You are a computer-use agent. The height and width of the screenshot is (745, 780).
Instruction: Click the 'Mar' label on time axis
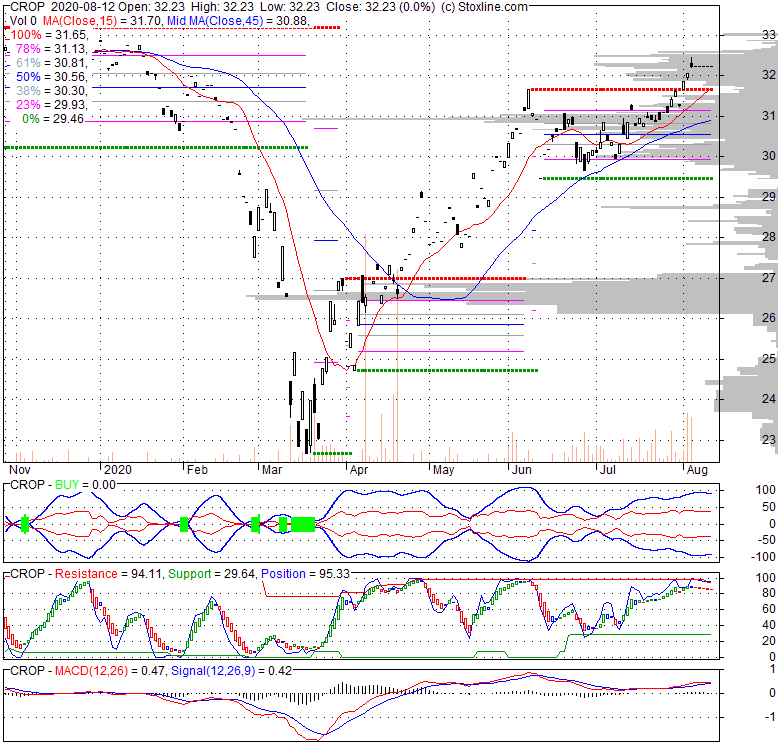pos(272,470)
